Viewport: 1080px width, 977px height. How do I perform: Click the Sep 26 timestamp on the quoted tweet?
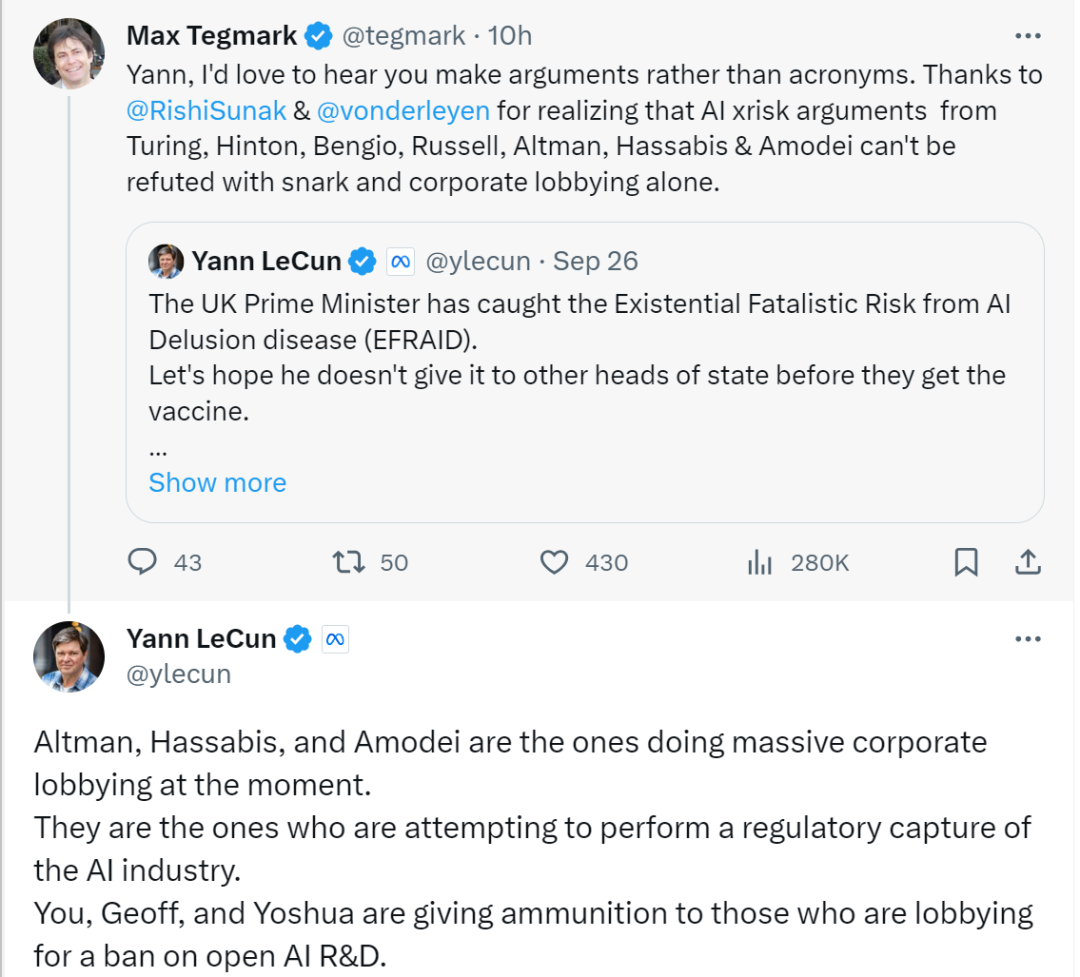click(x=595, y=260)
